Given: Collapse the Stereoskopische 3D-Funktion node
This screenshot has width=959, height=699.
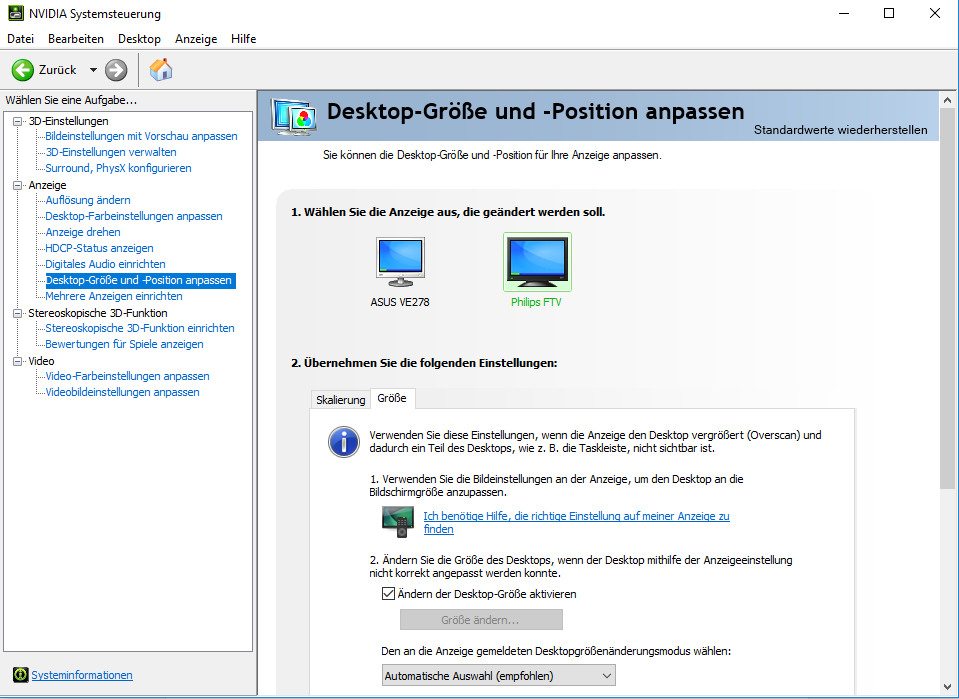Looking at the screenshot, I should tap(17, 313).
